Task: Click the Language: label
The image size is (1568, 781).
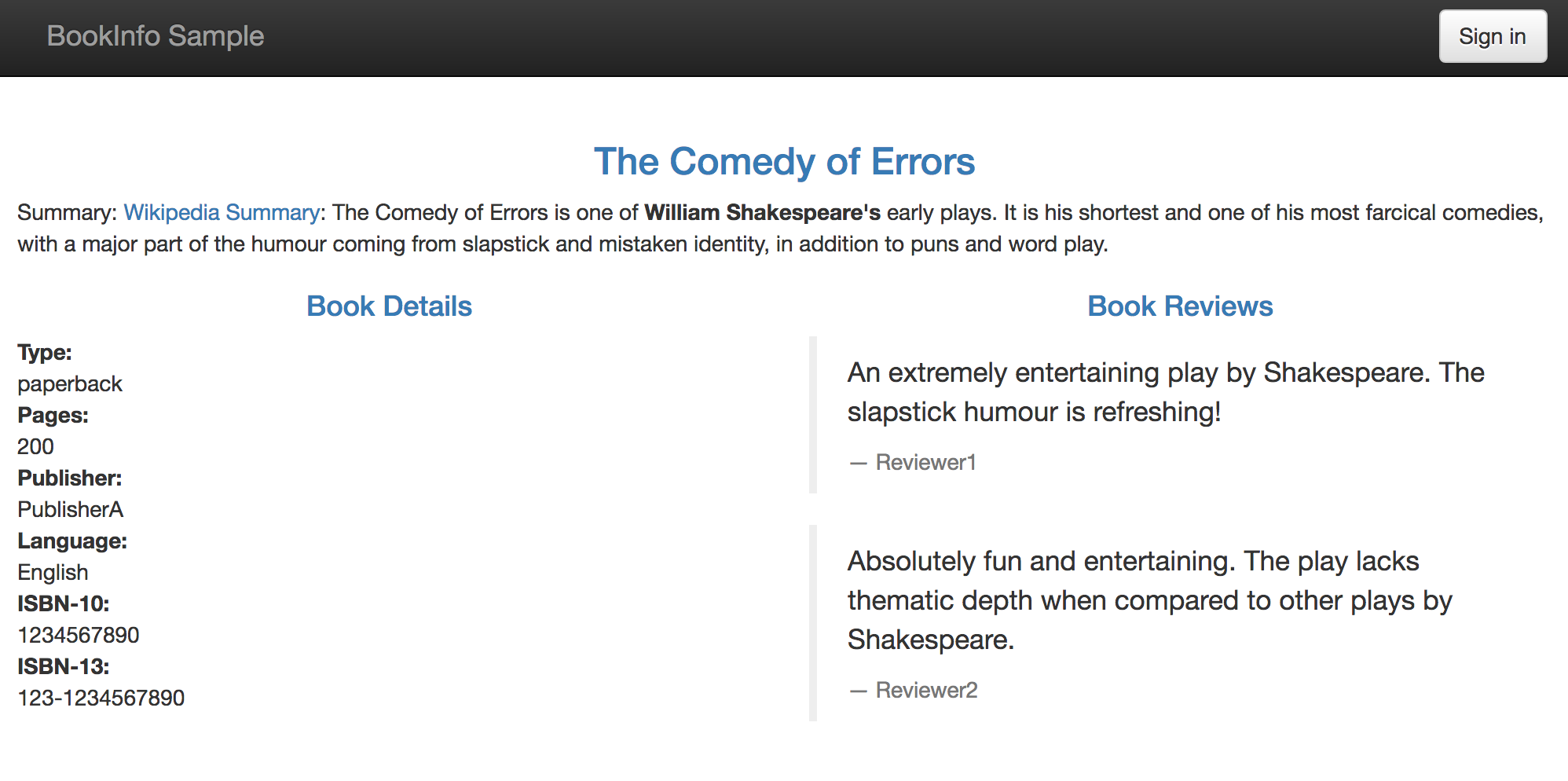Action: 72,541
